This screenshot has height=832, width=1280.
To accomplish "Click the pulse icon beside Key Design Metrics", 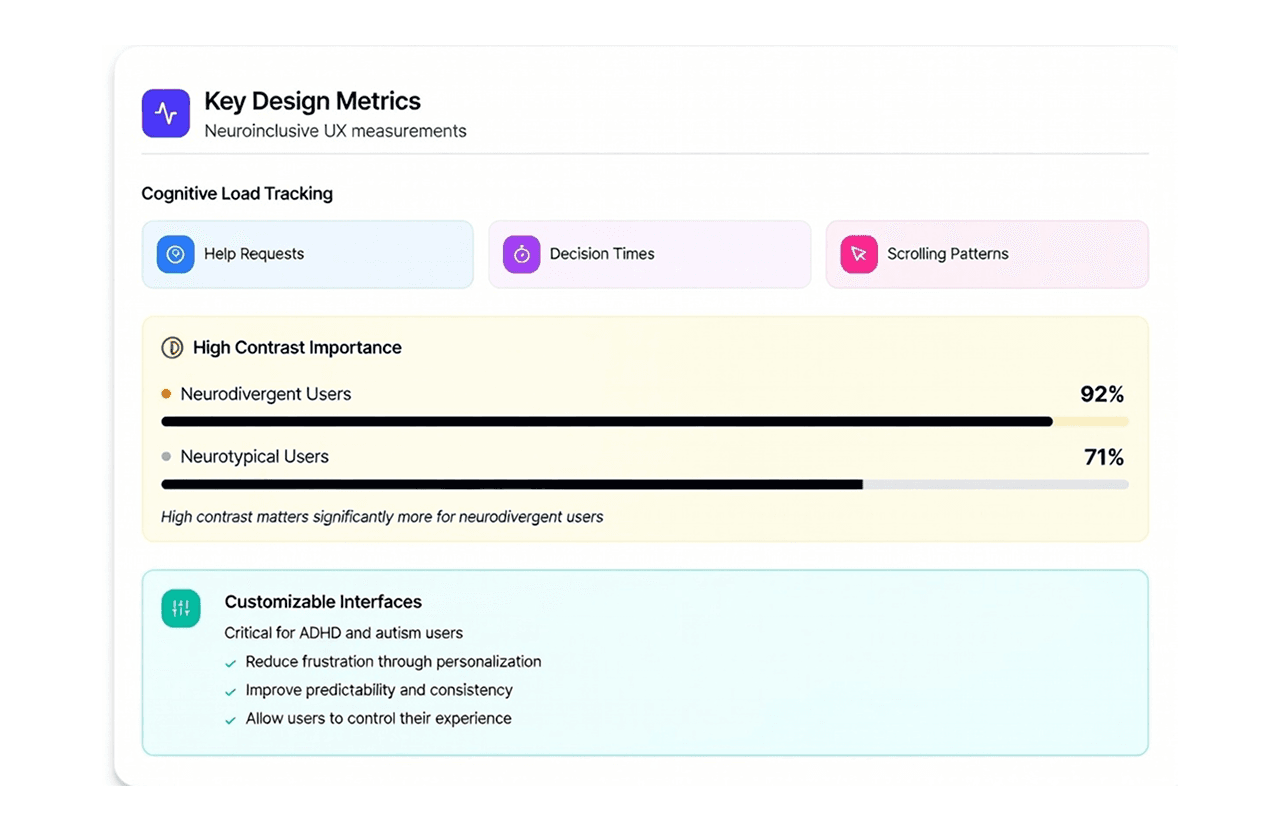I will 166,113.
